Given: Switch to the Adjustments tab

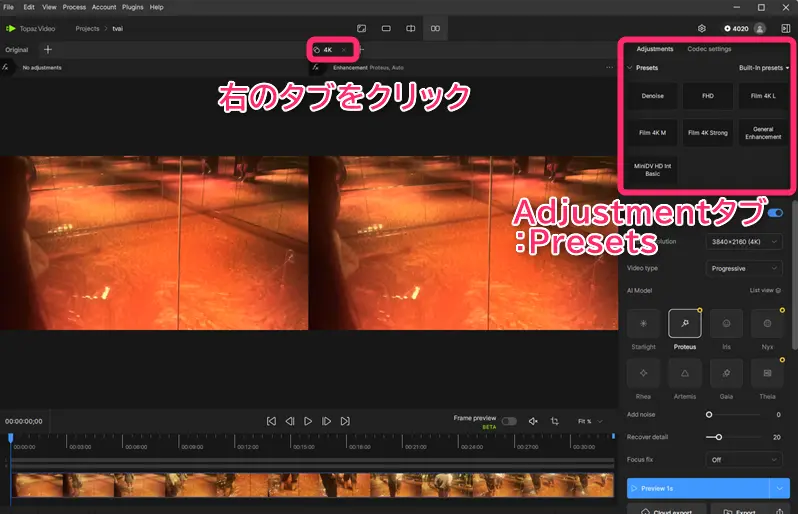Looking at the screenshot, I should point(654,49).
